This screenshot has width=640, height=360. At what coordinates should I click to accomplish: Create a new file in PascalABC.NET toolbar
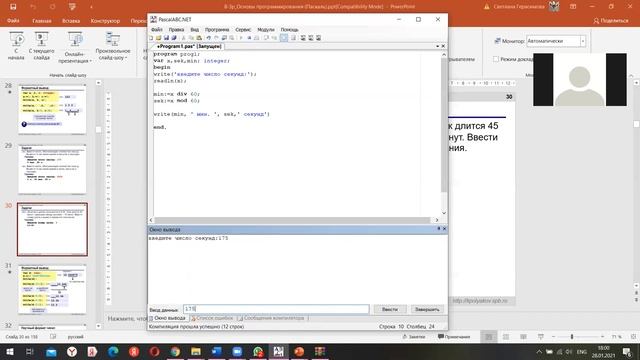click(x=151, y=38)
